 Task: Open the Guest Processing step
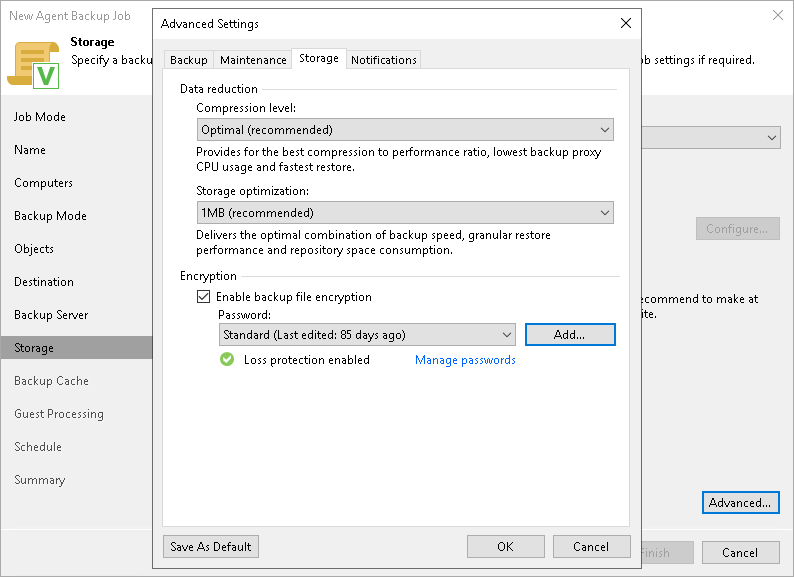click(59, 414)
